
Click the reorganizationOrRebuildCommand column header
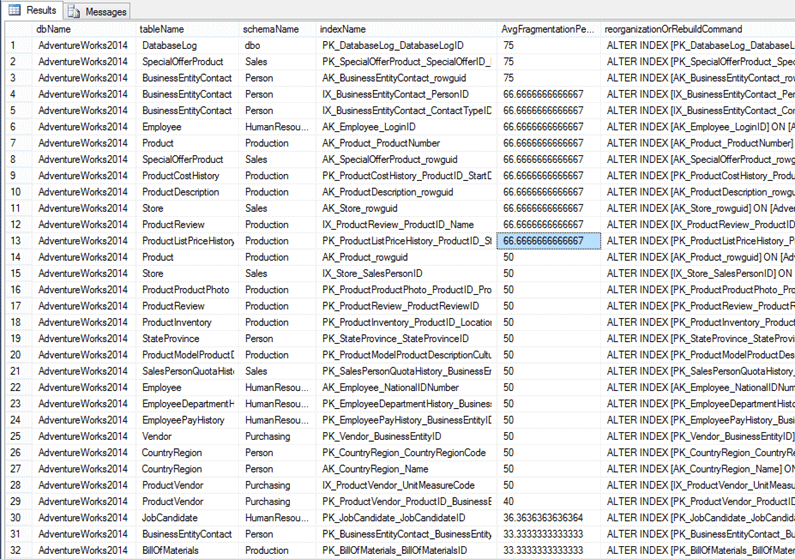click(x=698, y=29)
